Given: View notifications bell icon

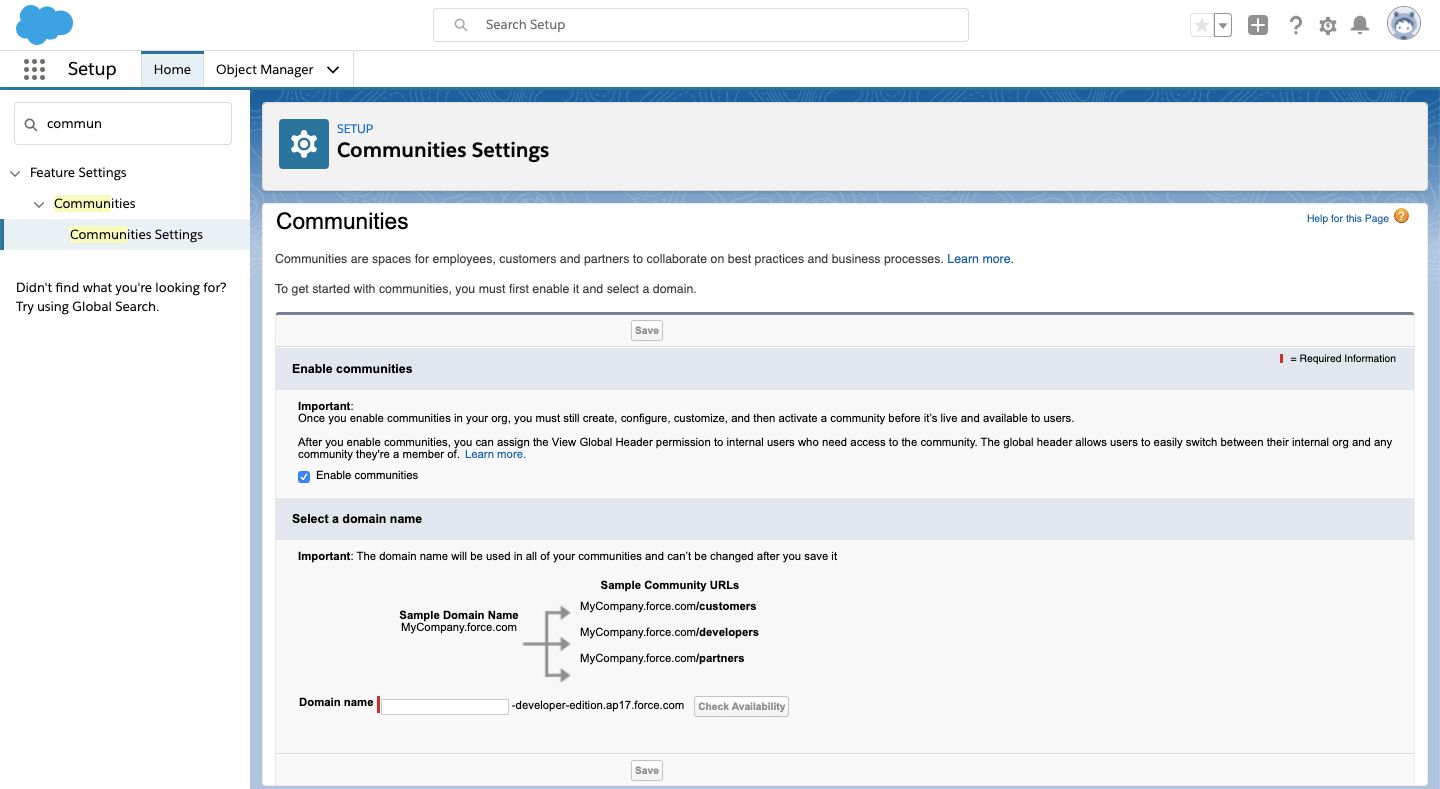Looking at the screenshot, I should pos(1359,26).
